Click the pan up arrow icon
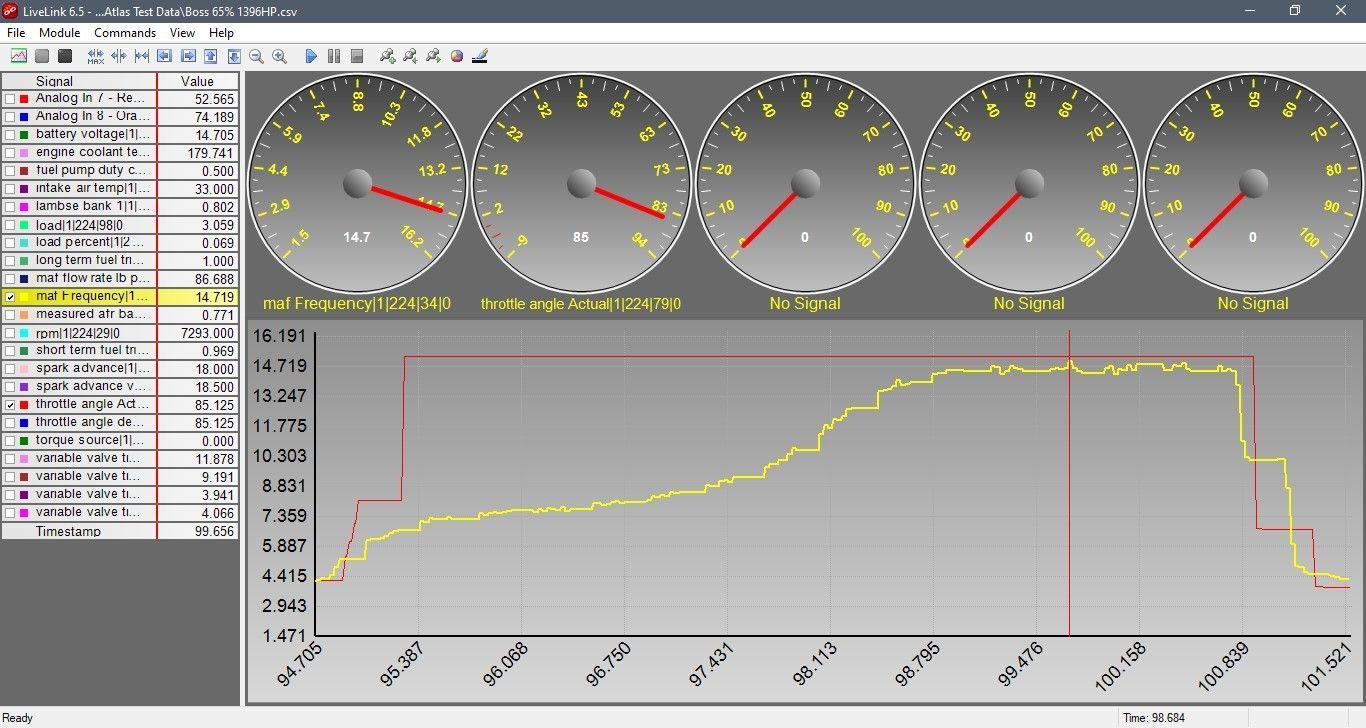The image size is (1366, 728). (x=211, y=56)
